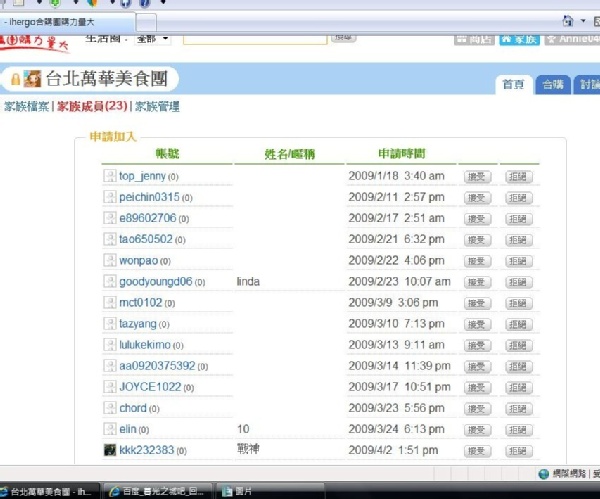The width and height of the screenshot is (600, 499).
Task: Click the lock icon next to group title
Action: coord(15,79)
